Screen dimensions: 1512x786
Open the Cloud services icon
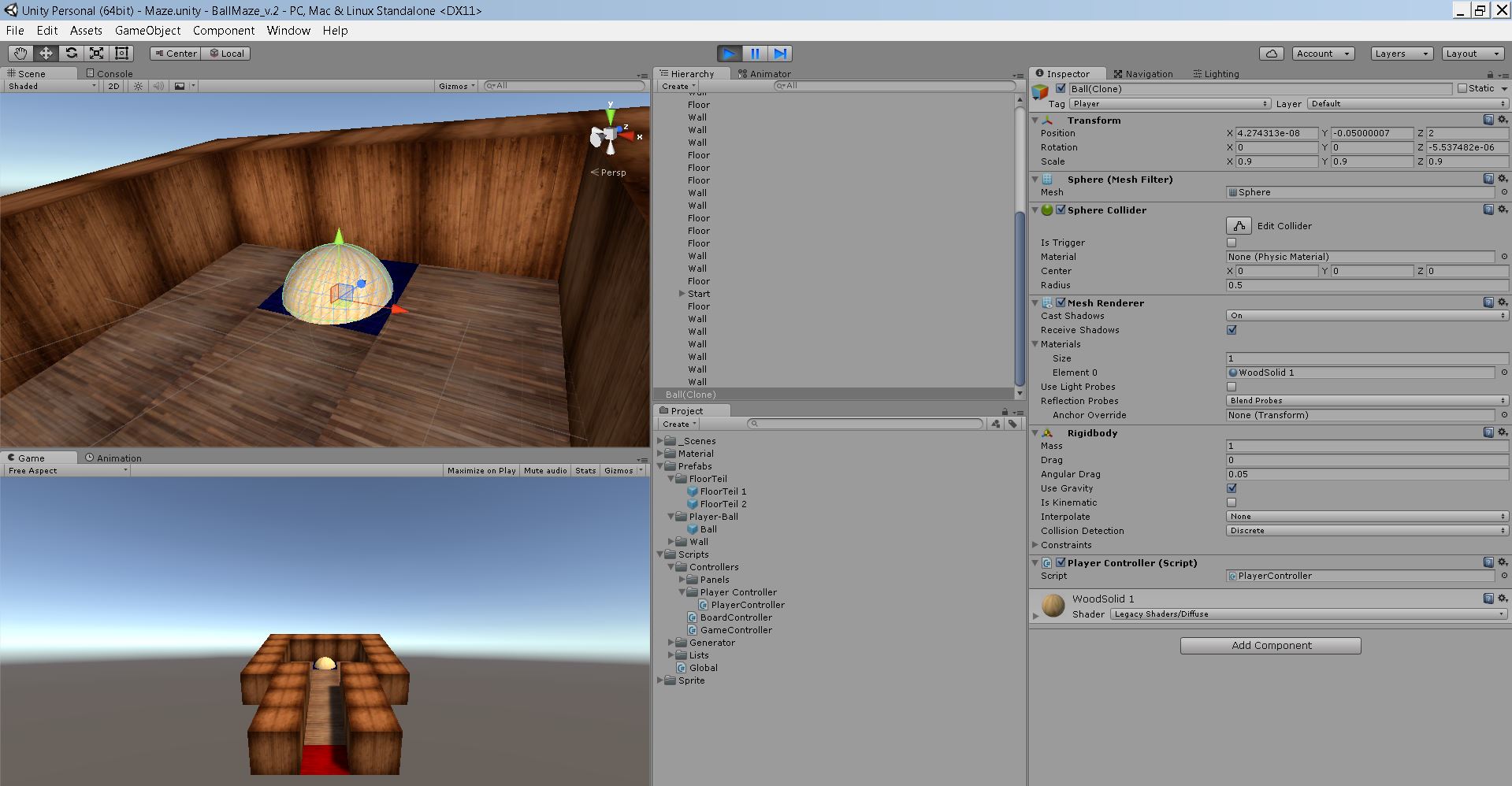[1271, 54]
